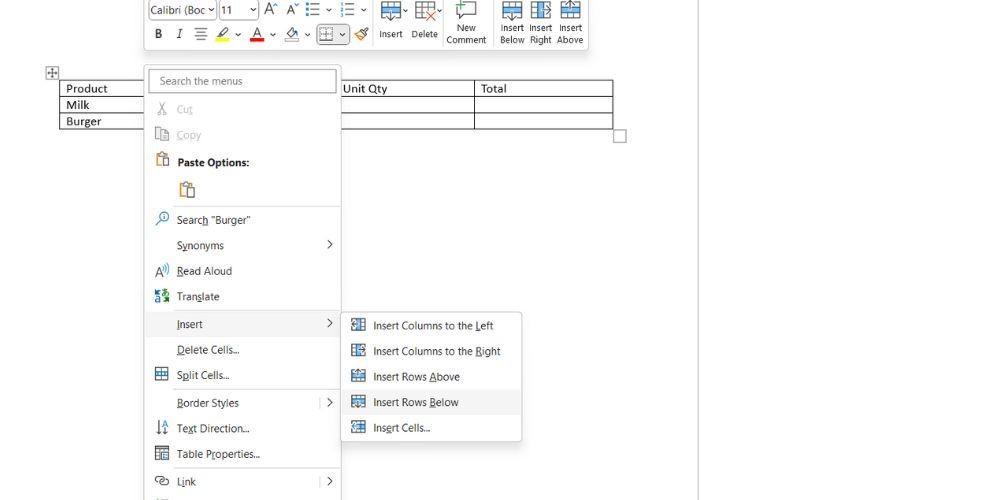
Task: Click the table move handle icon
Action: [x=52, y=73]
